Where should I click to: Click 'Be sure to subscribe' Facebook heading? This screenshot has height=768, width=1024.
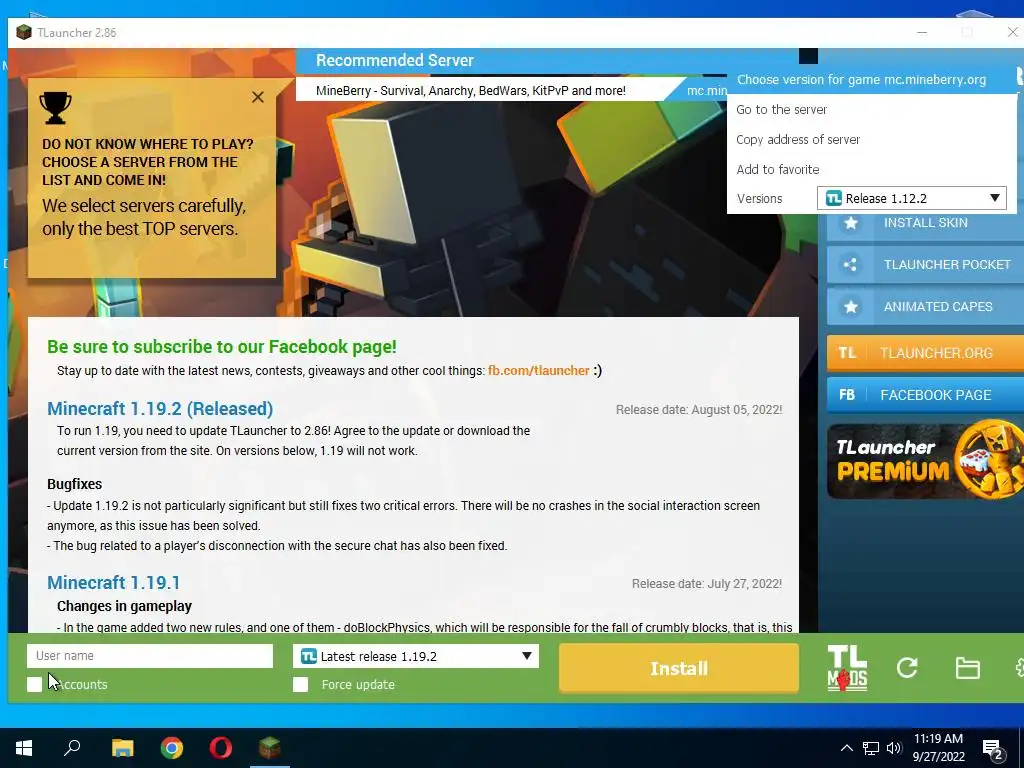pyautogui.click(x=222, y=347)
